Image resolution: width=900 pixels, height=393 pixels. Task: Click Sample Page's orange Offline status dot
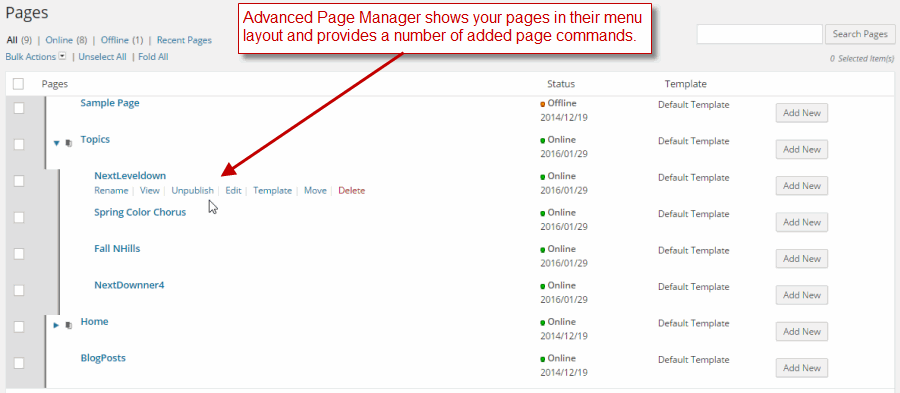tap(542, 104)
